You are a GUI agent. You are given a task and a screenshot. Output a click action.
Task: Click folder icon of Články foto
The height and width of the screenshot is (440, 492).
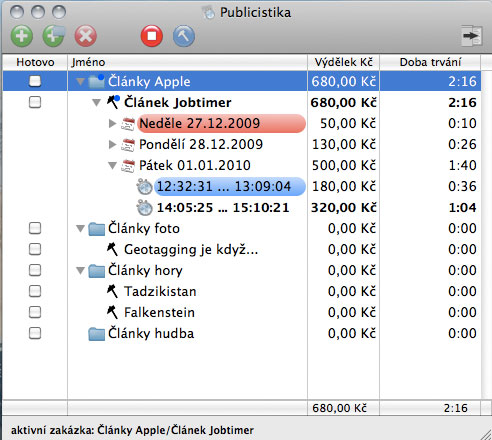97,229
